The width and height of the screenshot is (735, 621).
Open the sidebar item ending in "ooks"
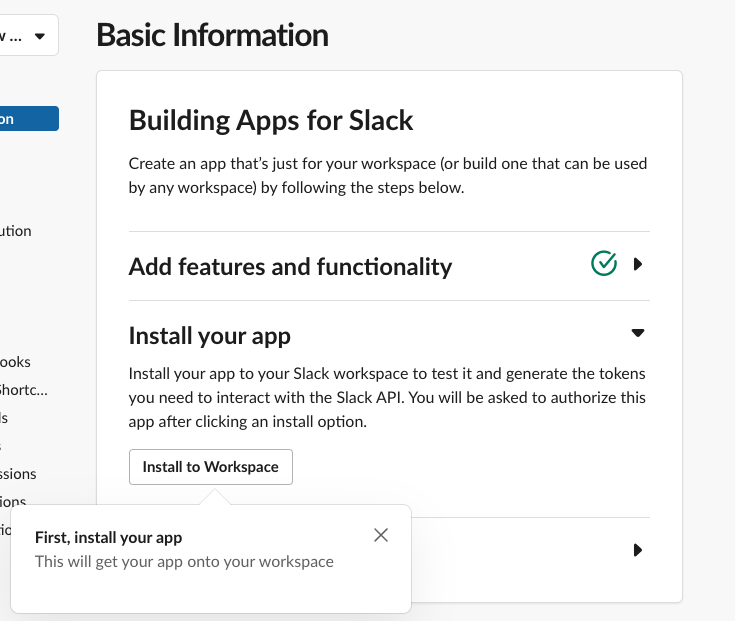pos(16,362)
